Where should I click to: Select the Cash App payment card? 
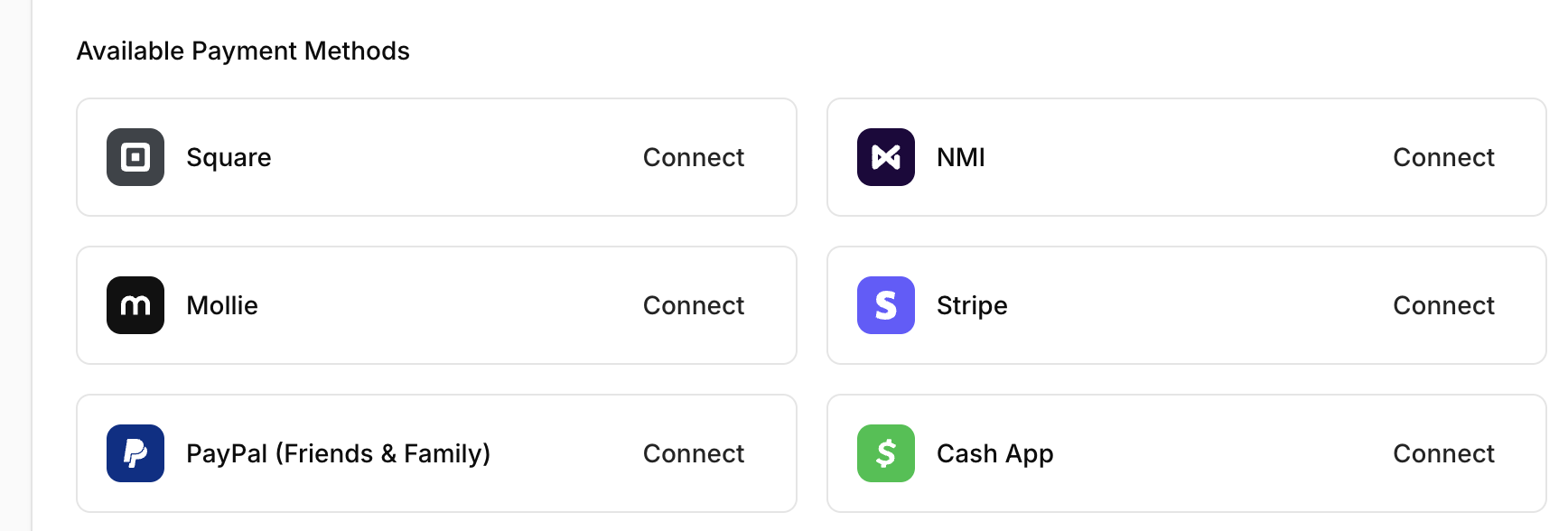coord(1187,452)
